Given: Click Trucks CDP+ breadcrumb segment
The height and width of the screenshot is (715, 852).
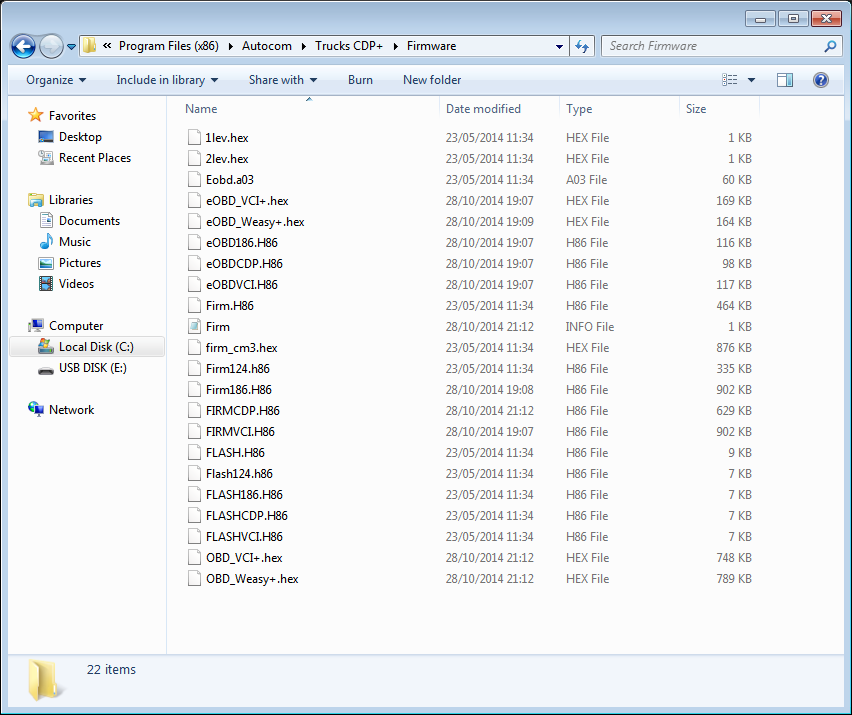Looking at the screenshot, I should coord(349,46).
